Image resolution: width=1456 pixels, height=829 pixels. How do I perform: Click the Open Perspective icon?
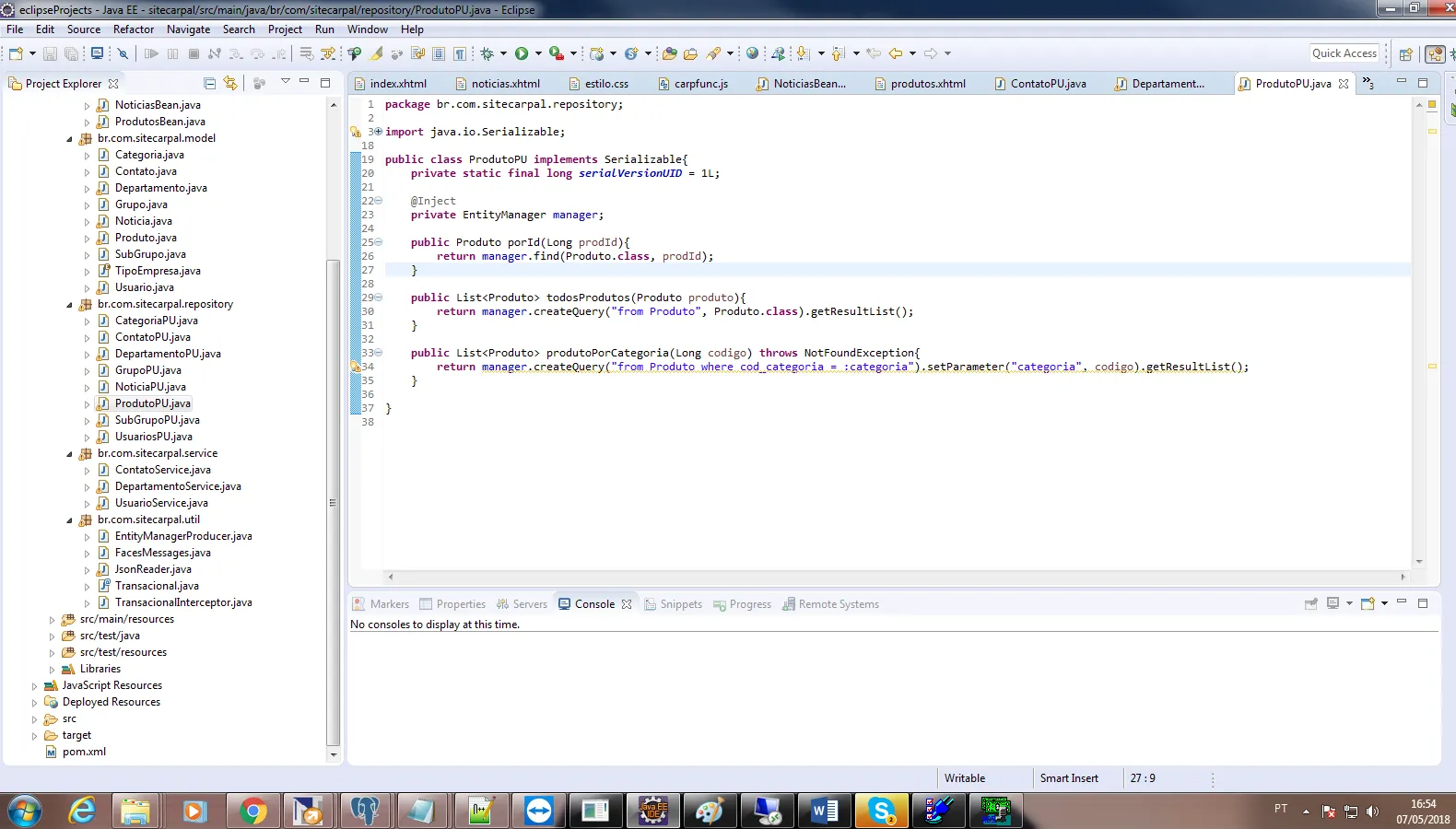[x=1405, y=54]
